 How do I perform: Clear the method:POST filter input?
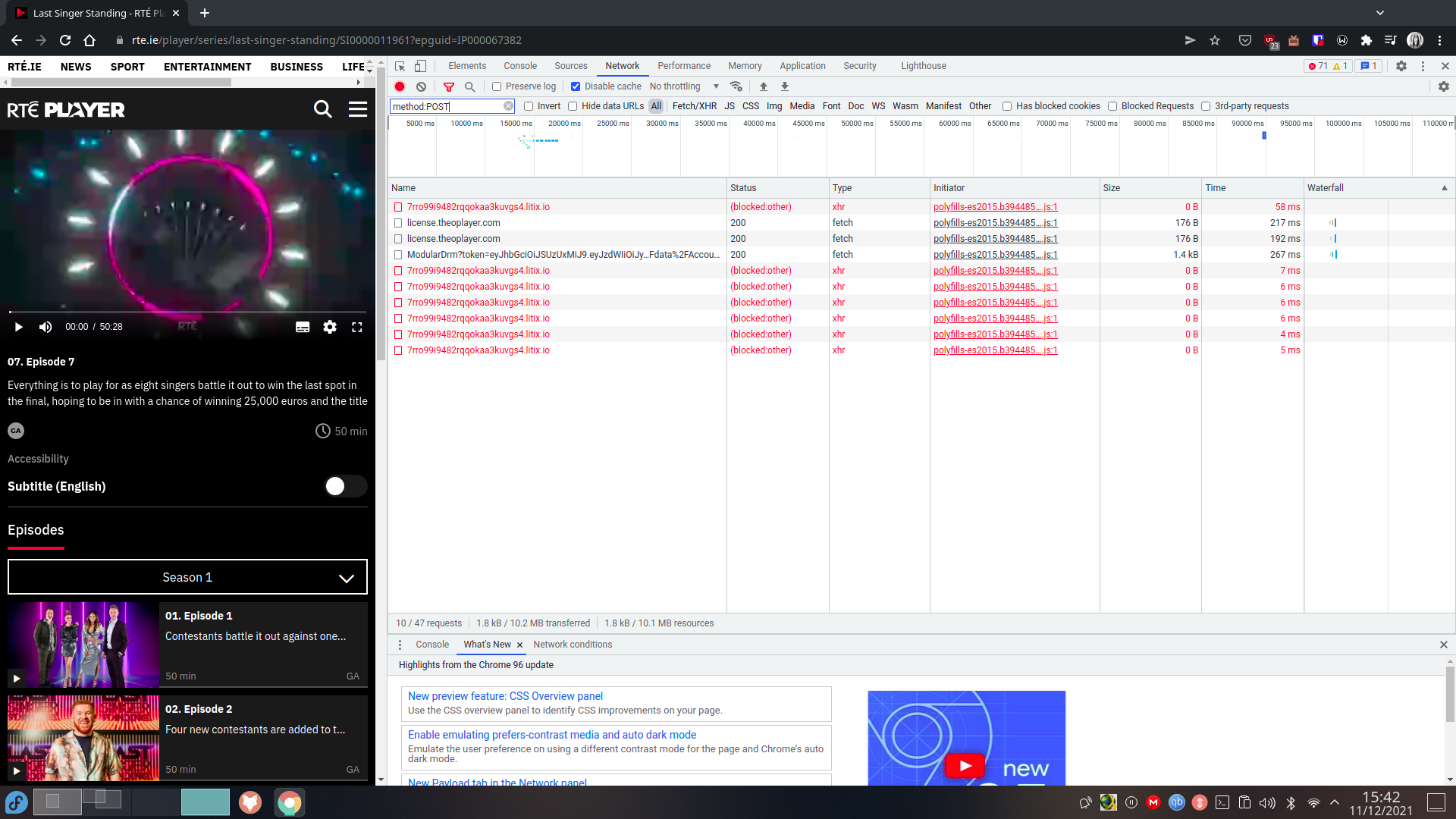(508, 106)
